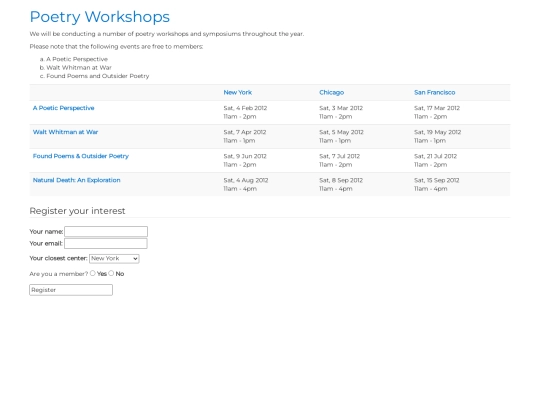540x405 pixels.
Task: Select the Register your interest heading
Action: [77, 211]
